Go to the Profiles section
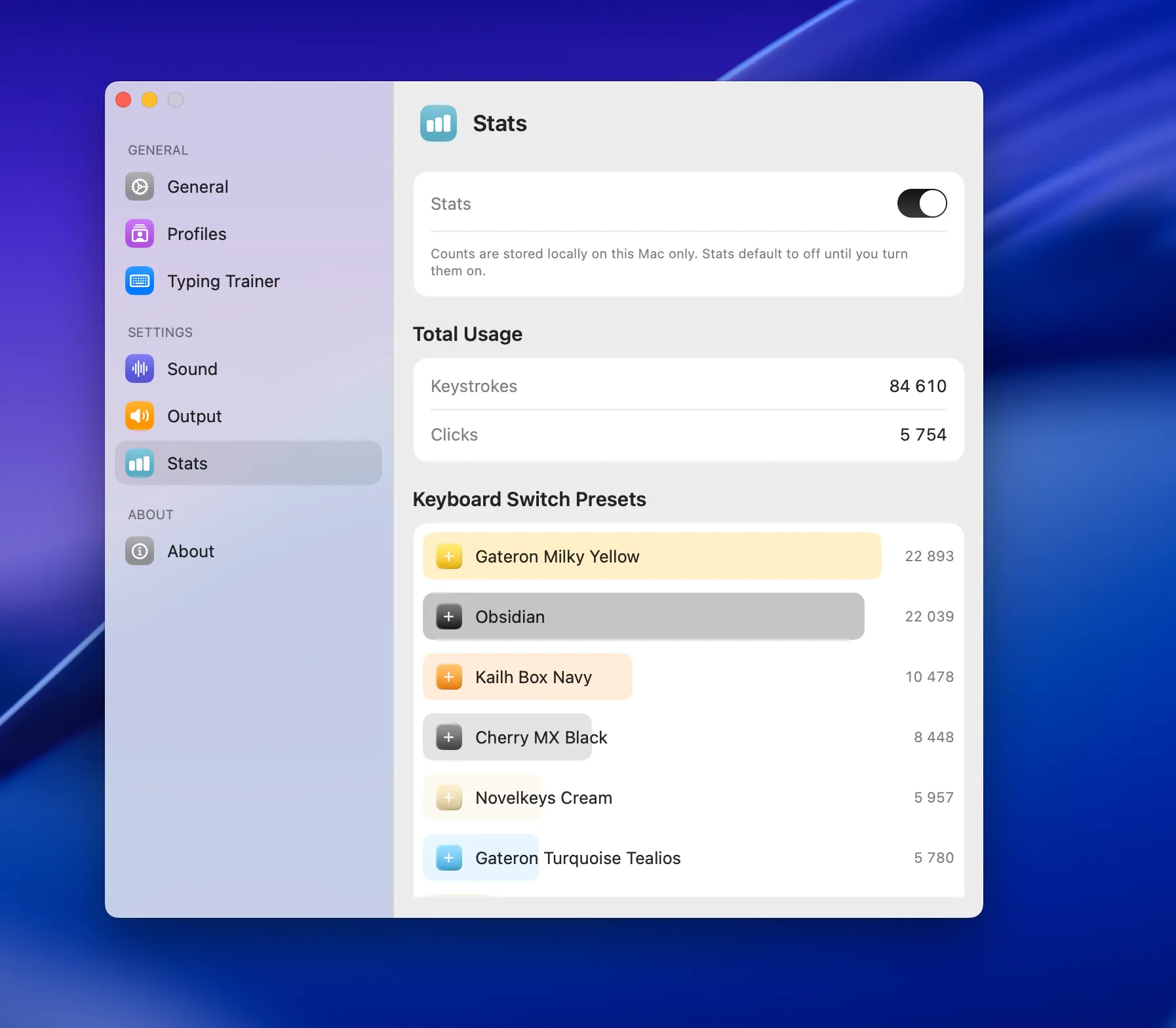The image size is (1176, 1028). coord(248,234)
